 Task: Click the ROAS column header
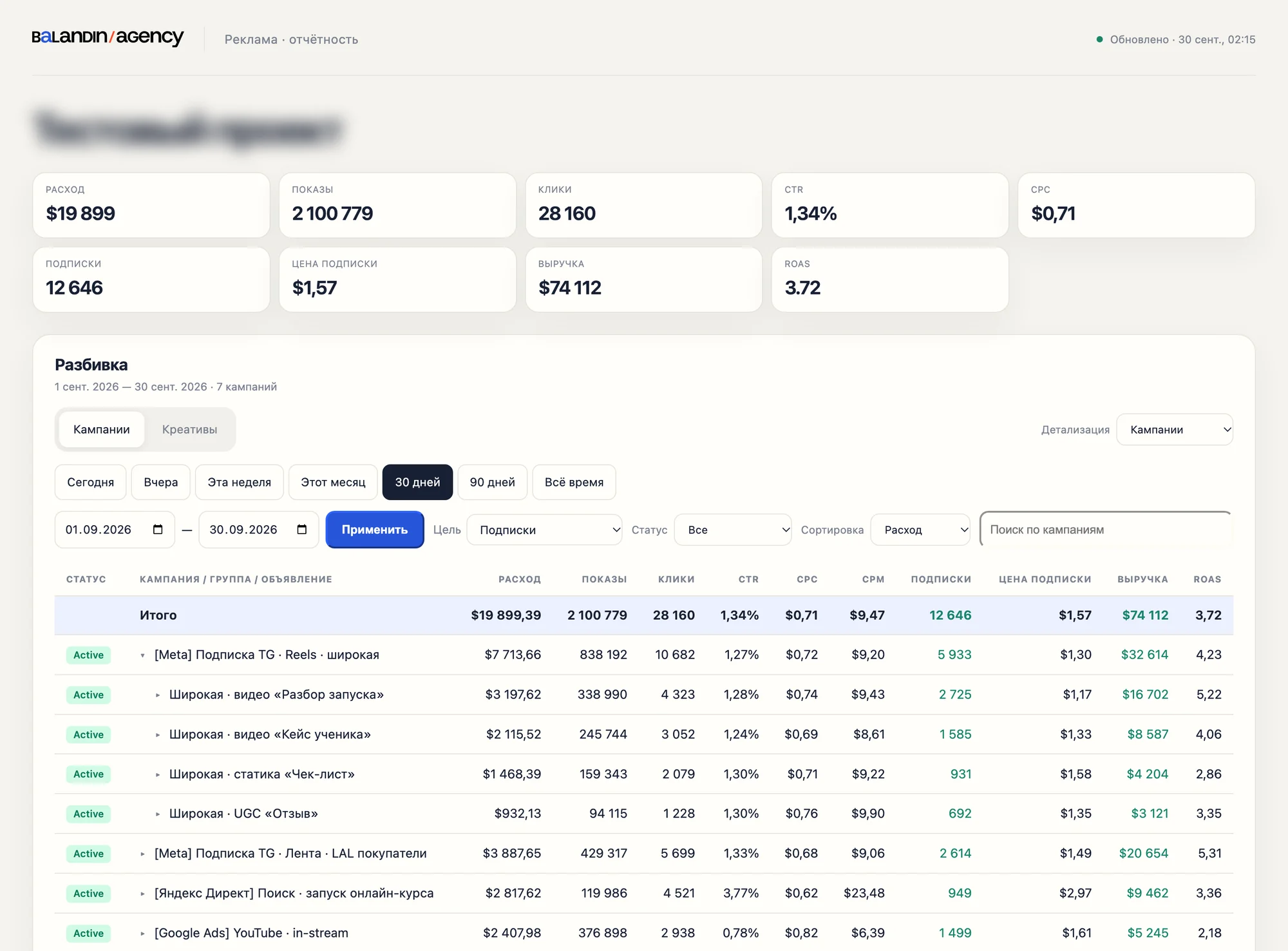[1207, 579]
